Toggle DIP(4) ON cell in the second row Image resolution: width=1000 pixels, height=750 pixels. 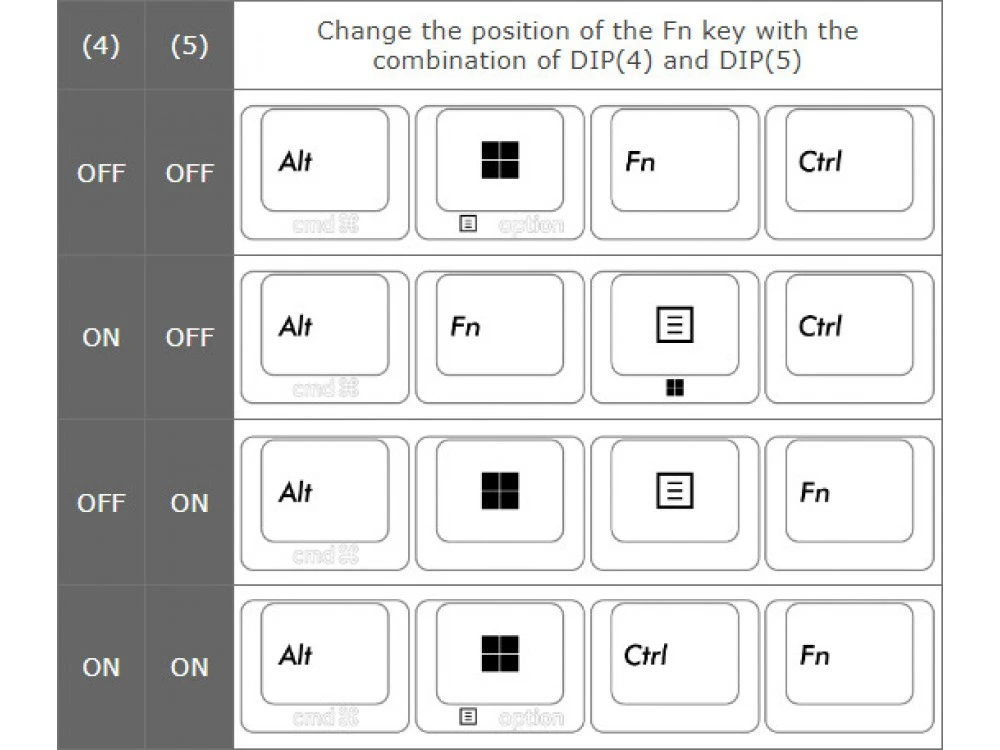[101, 337]
